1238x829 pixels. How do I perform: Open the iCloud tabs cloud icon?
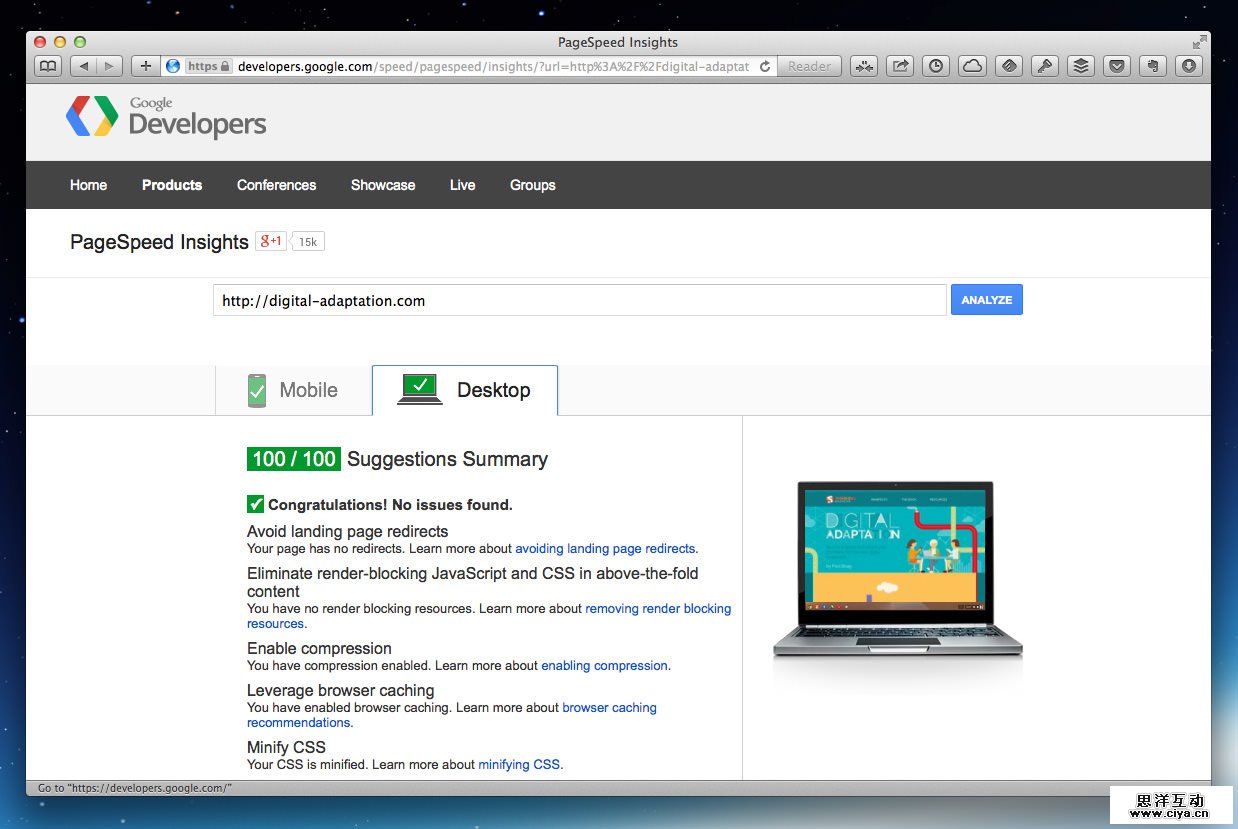[972, 66]
